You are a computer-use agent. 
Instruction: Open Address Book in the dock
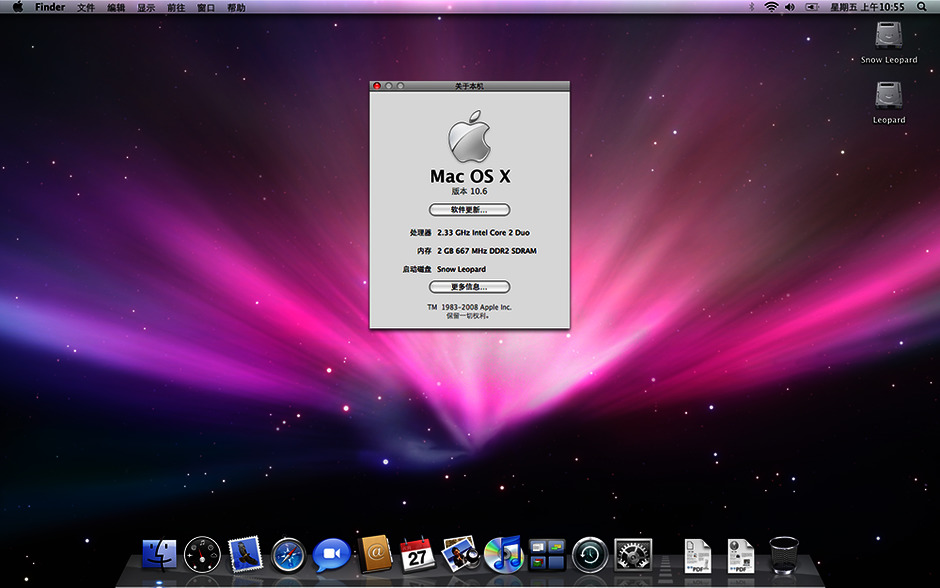tap(374, 553)
